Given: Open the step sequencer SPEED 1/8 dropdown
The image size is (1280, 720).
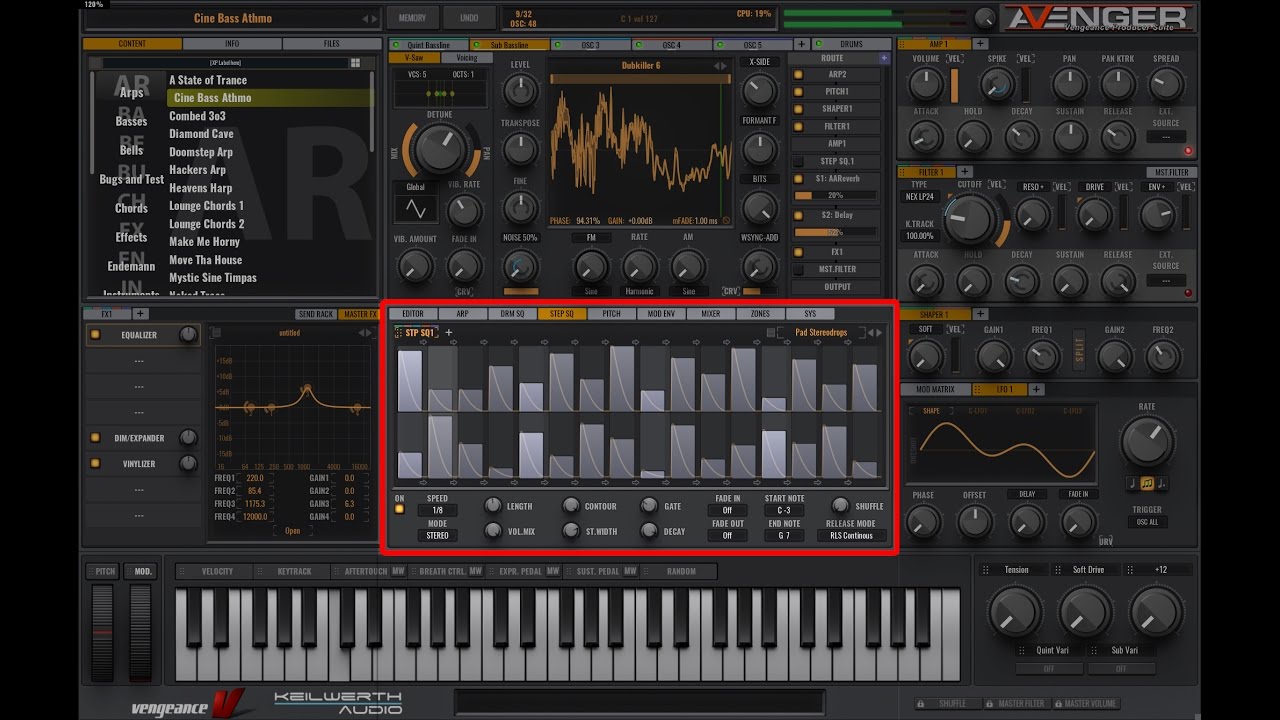Looking at the screenshot, I should coord(437,510).
